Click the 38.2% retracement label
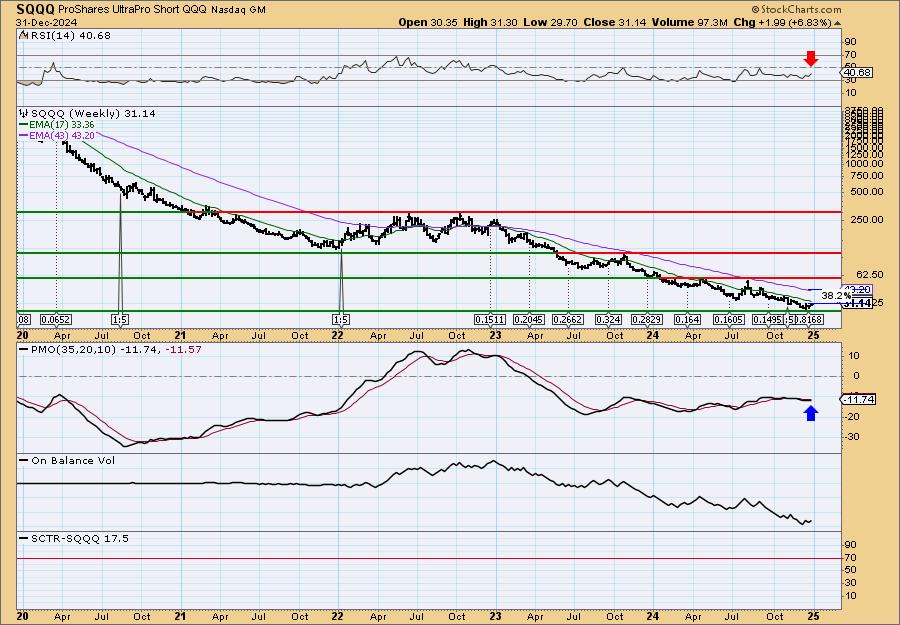This screenshot has height=625, width=900. click(837, 296)
